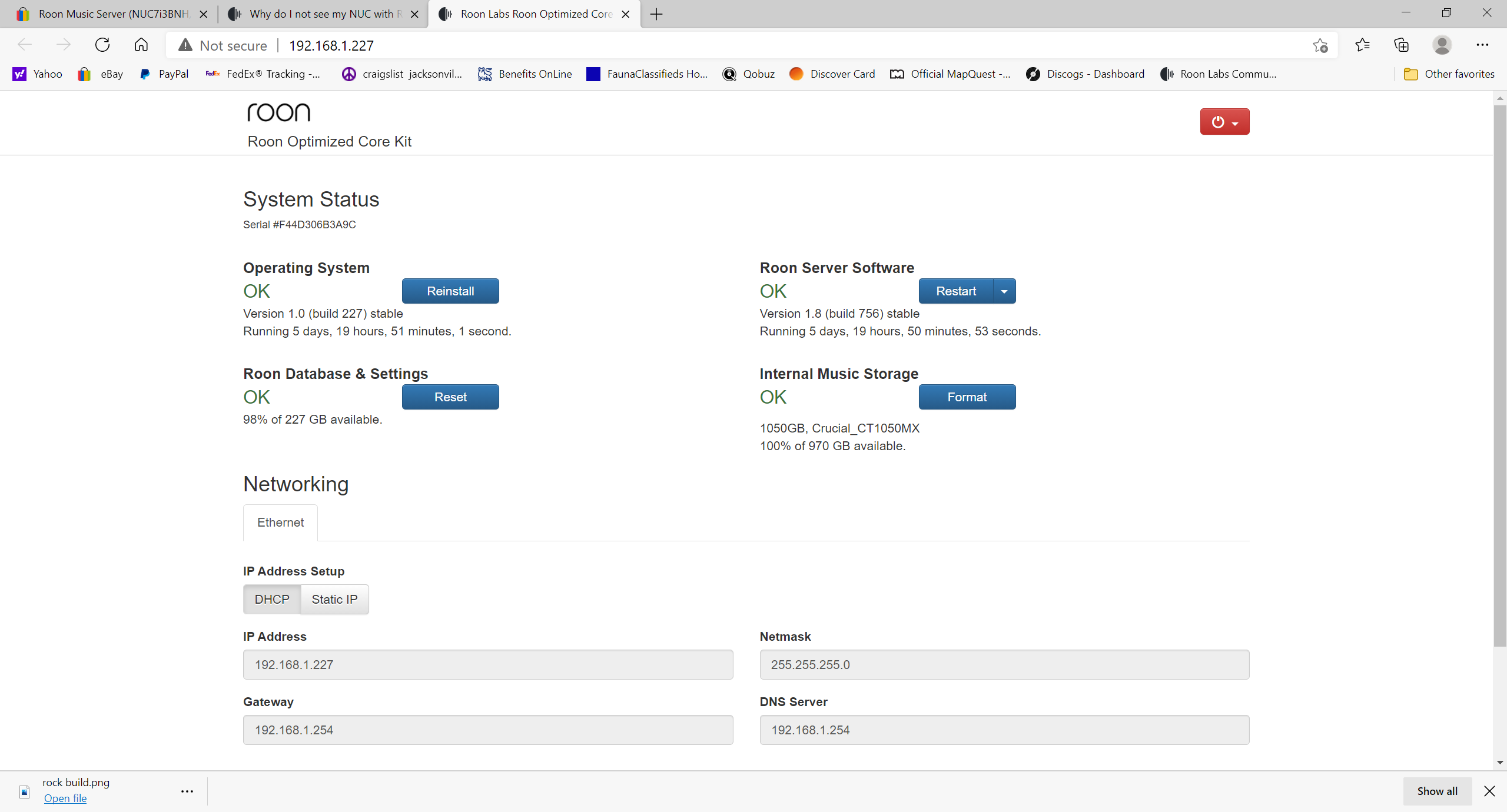1507x812 pixels.
Task: Reload the current page
Action: (x=102, y=45)
